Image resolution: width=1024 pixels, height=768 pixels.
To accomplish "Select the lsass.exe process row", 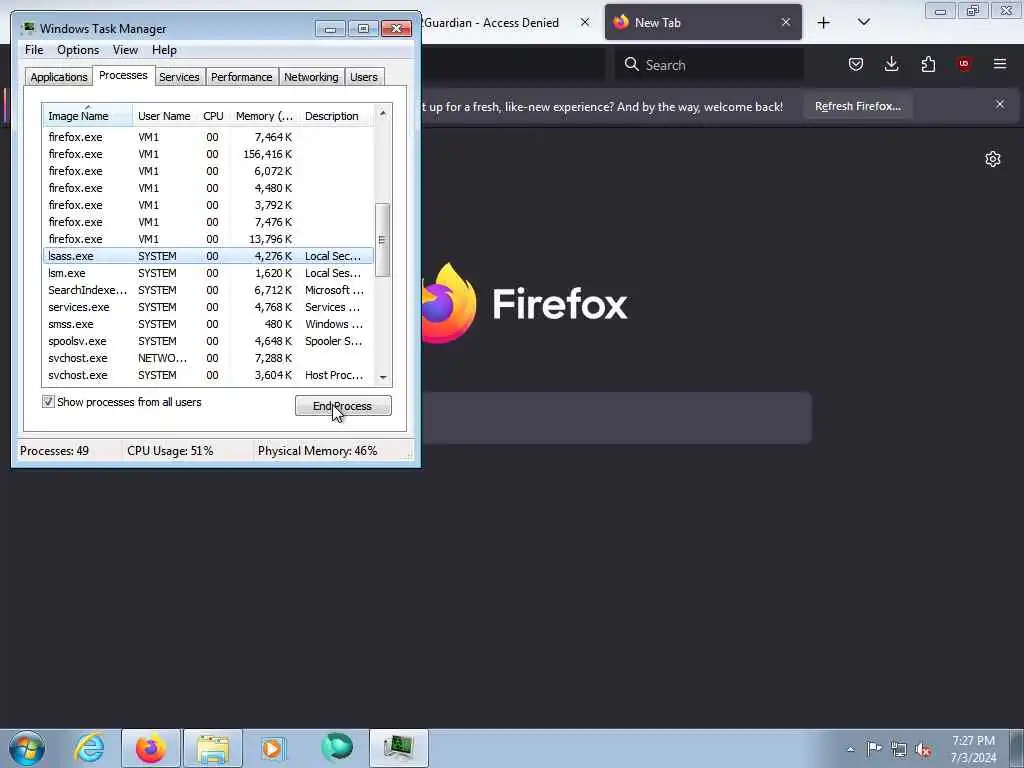I will pos(208,256).
